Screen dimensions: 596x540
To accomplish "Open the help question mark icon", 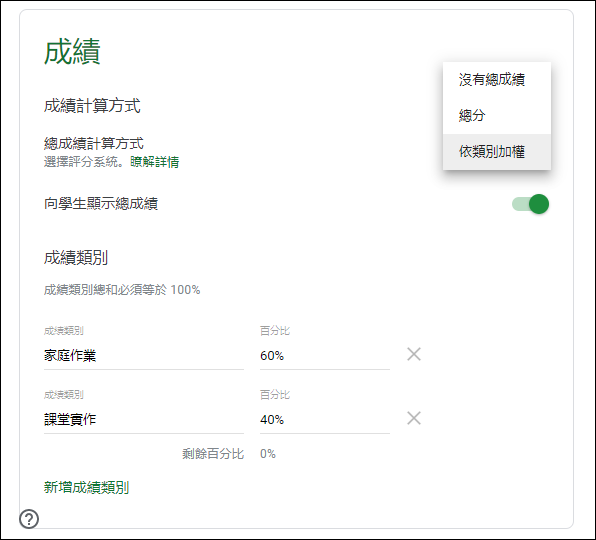I will pyautogui.click(x=29, y=519).
